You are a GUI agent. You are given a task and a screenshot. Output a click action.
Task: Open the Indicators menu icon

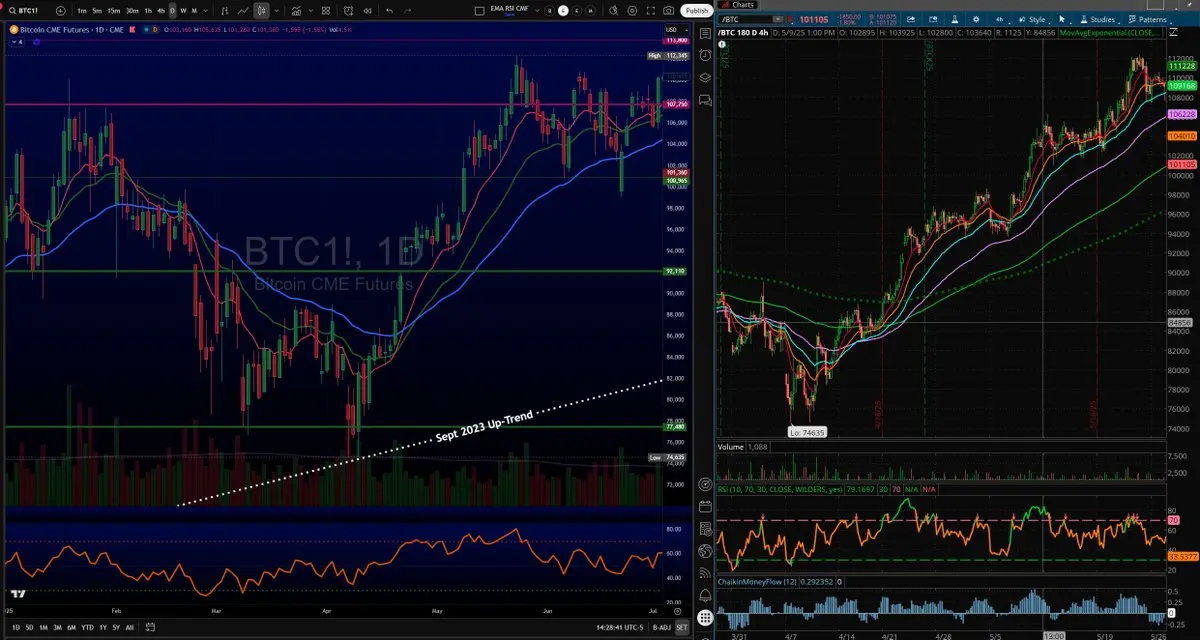pos(296,10)
